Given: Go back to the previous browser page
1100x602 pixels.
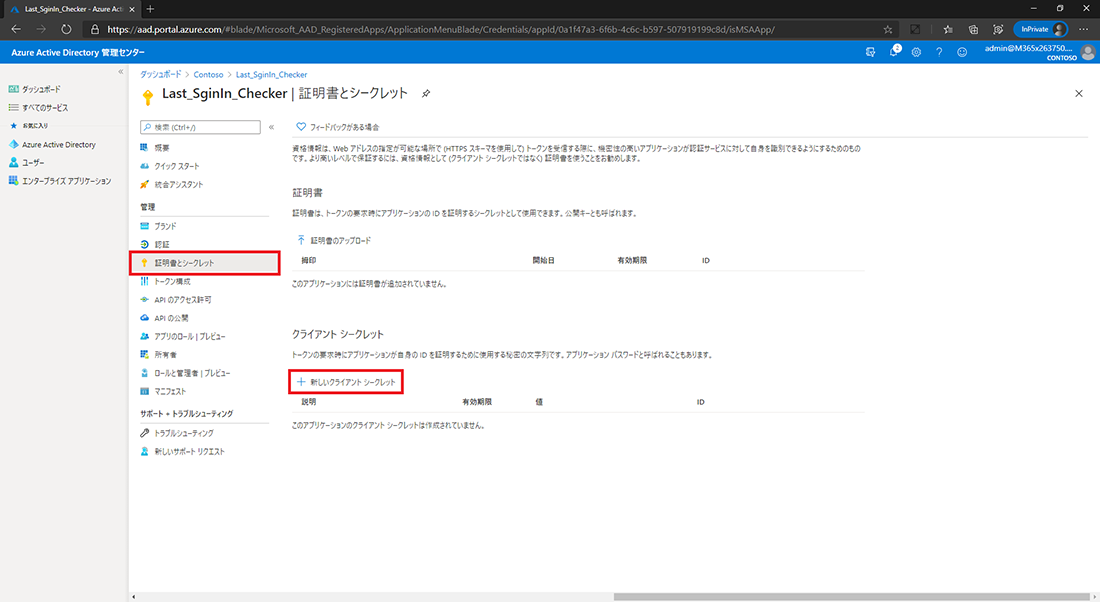Looking at the screenshot, I should (x=16, y=29).
